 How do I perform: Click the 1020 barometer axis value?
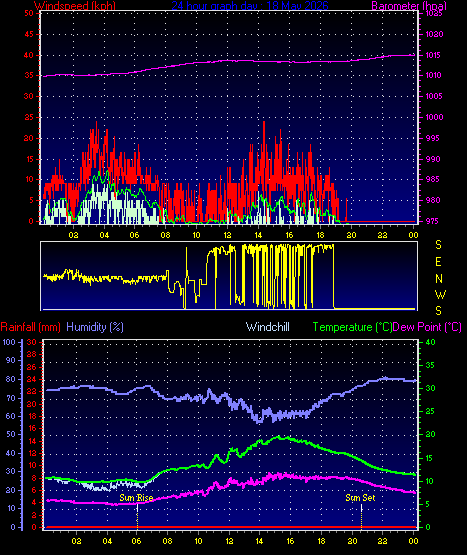[x=434, y=34]
